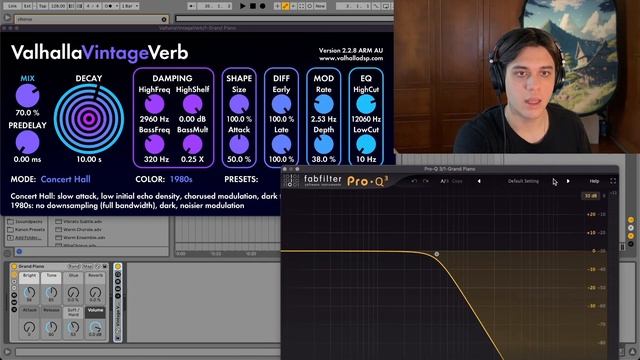640x360 pixels.
Task: Click the Ableton transport Record button
Action: pyautogui.click(x=262, y=6)
